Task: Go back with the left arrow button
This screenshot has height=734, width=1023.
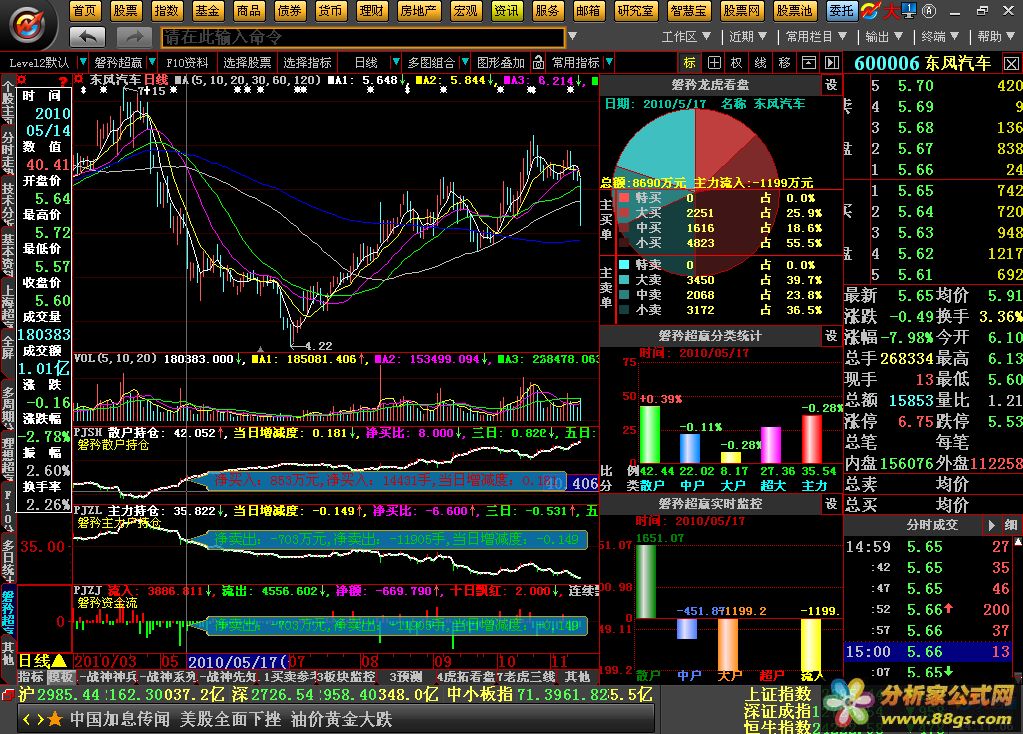Action: [87, 37]
